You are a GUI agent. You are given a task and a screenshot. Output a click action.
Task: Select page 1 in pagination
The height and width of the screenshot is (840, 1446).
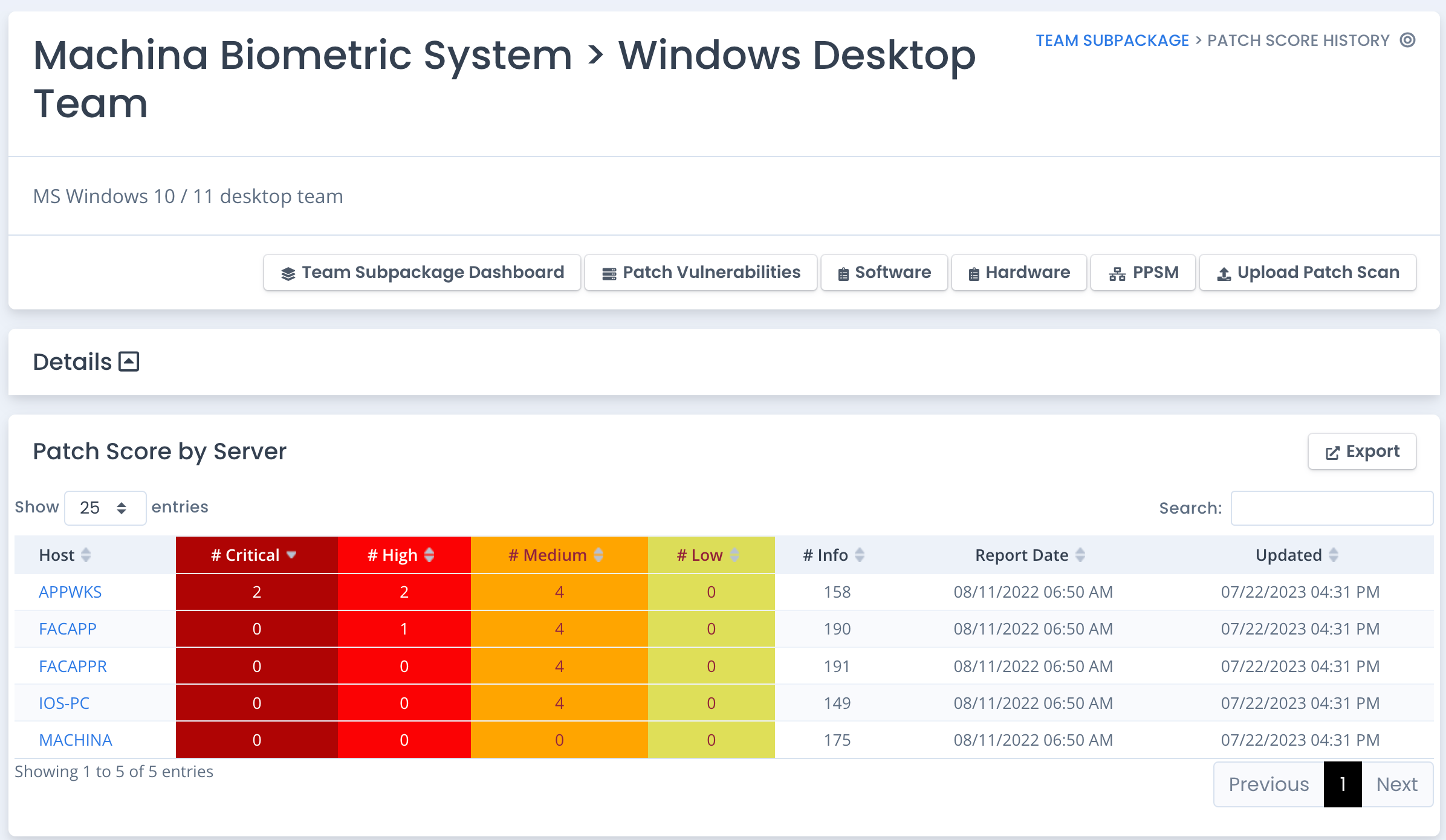click(1343, 784)
